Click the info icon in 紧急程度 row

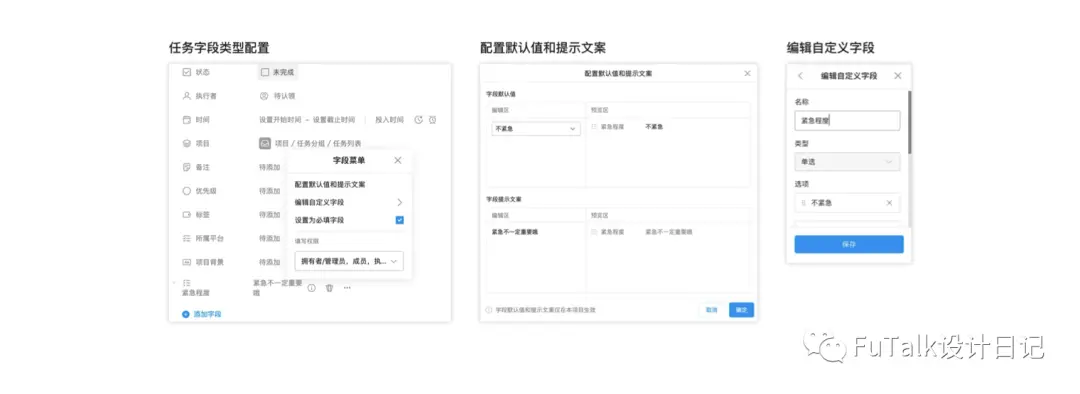pos(311,288)
